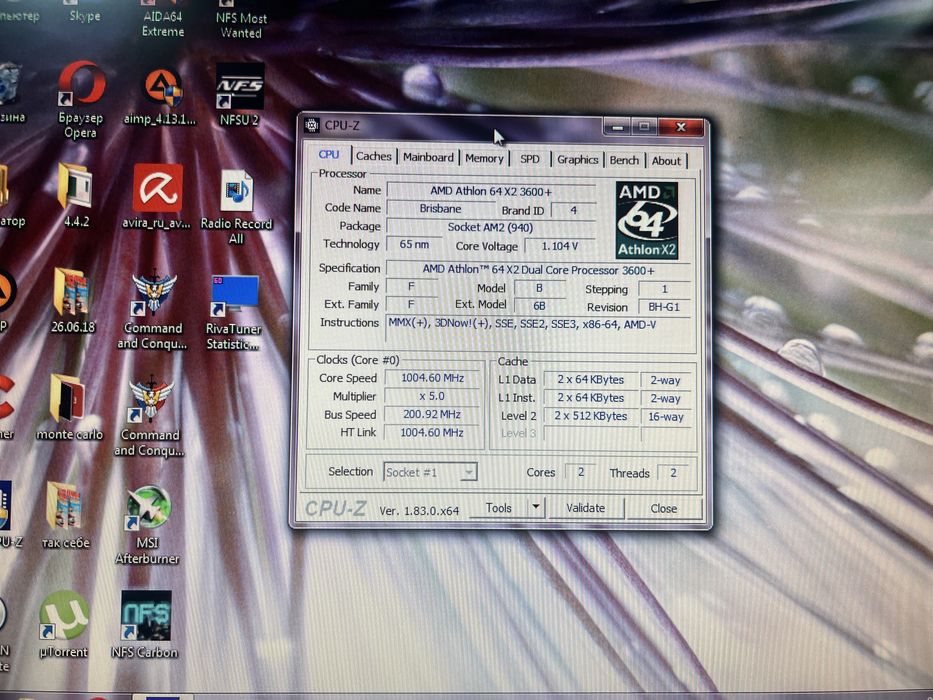933x700 pixels.
Task: Close CPU-Z with the red X
Action: point(681,127)
